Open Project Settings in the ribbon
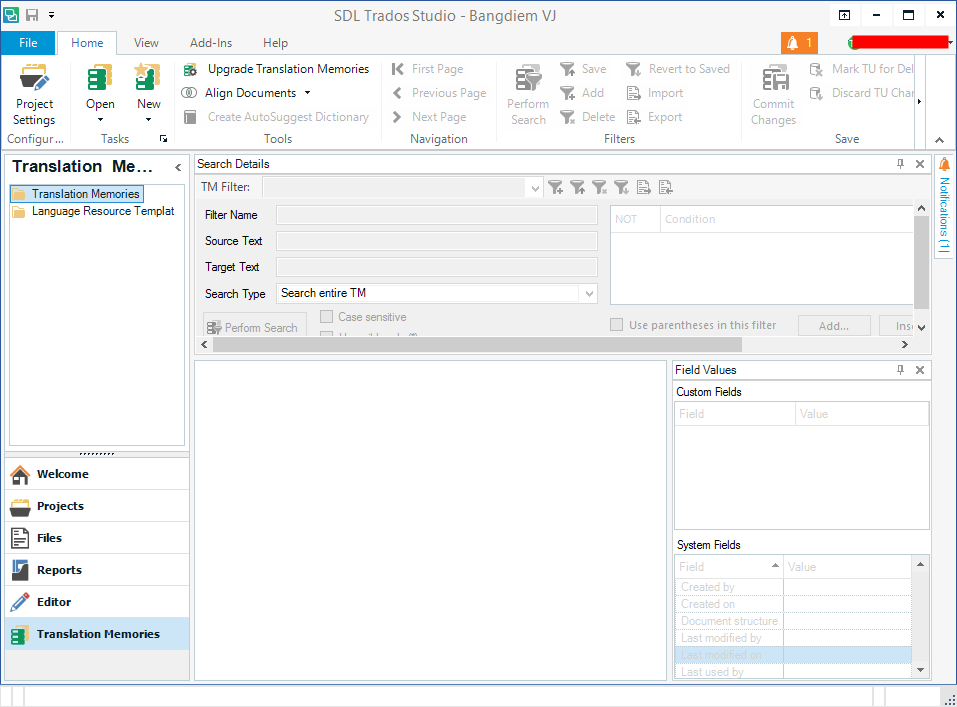 pos(34,95)
